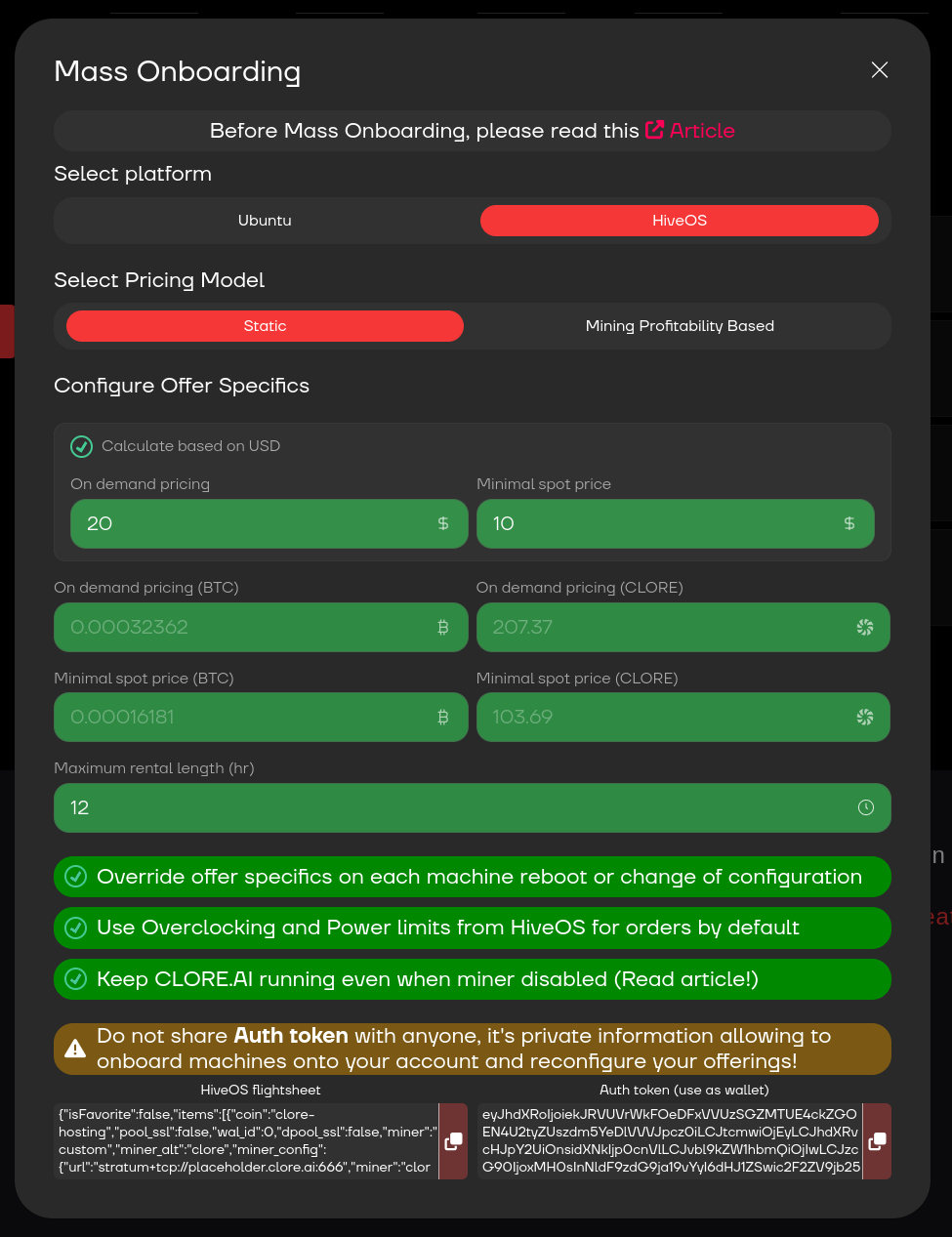
Task: Click the CLORE icon in On demand pricing (CLORE)
Action: (x=865, y=627)
